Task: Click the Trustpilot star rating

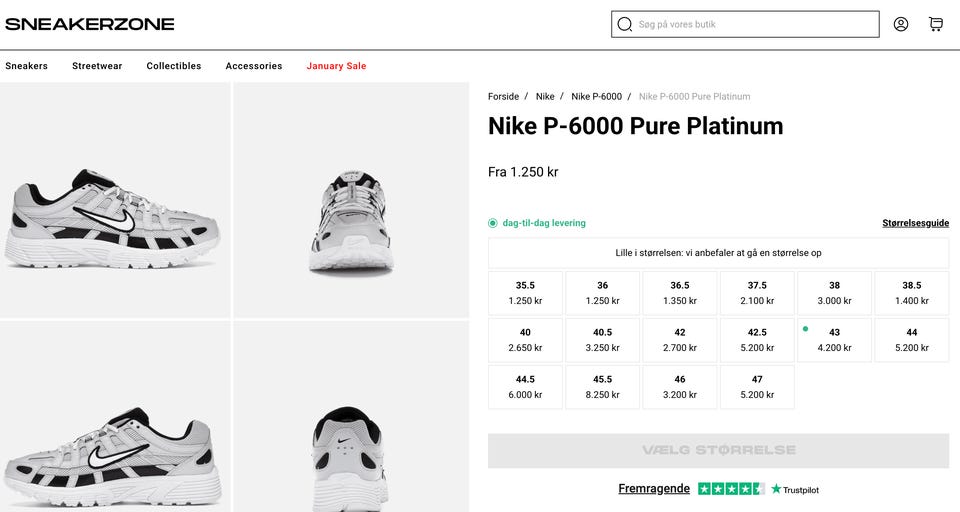Action: 731,489
